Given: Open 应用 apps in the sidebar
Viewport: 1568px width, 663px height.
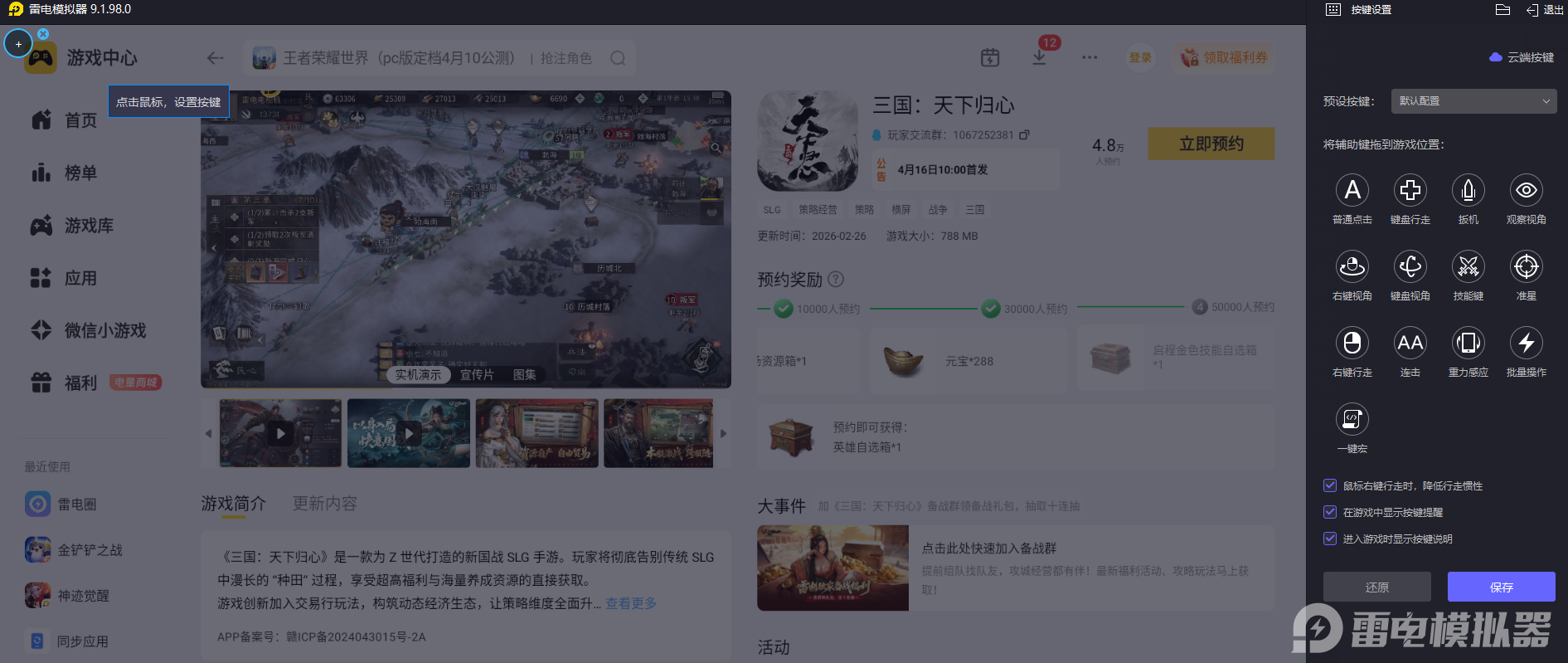Looking at the screenshot, I should (x=65, y=278).
